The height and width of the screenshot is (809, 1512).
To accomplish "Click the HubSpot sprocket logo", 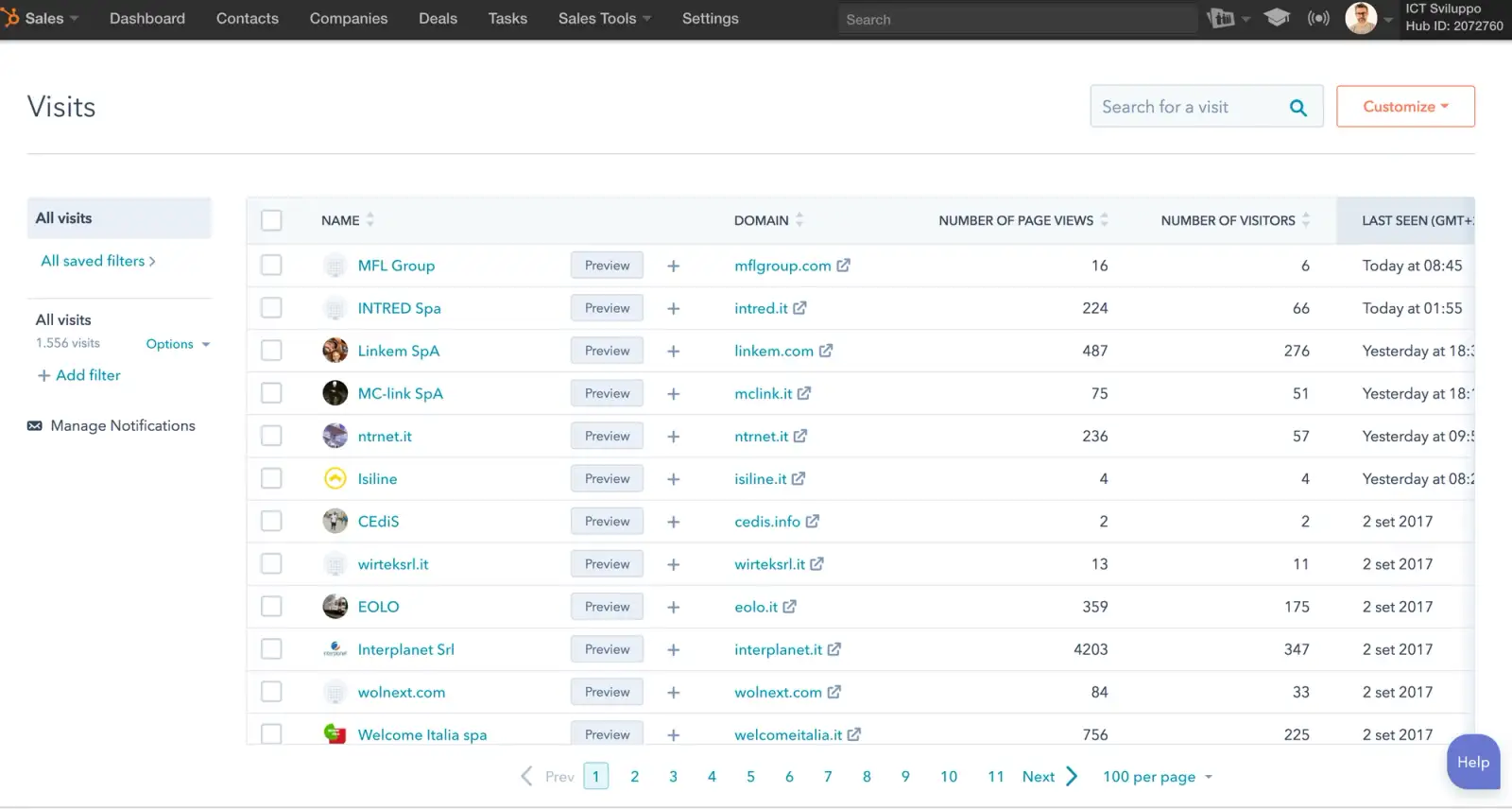I will [10, 18].
